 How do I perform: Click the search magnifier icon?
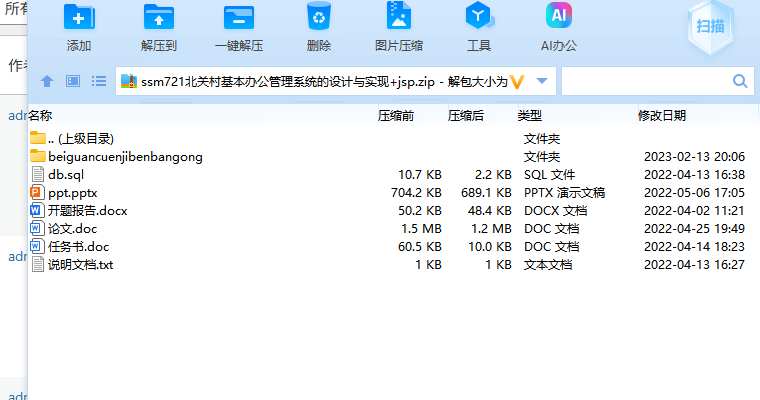pyautogui.click(x=741, y=81)
